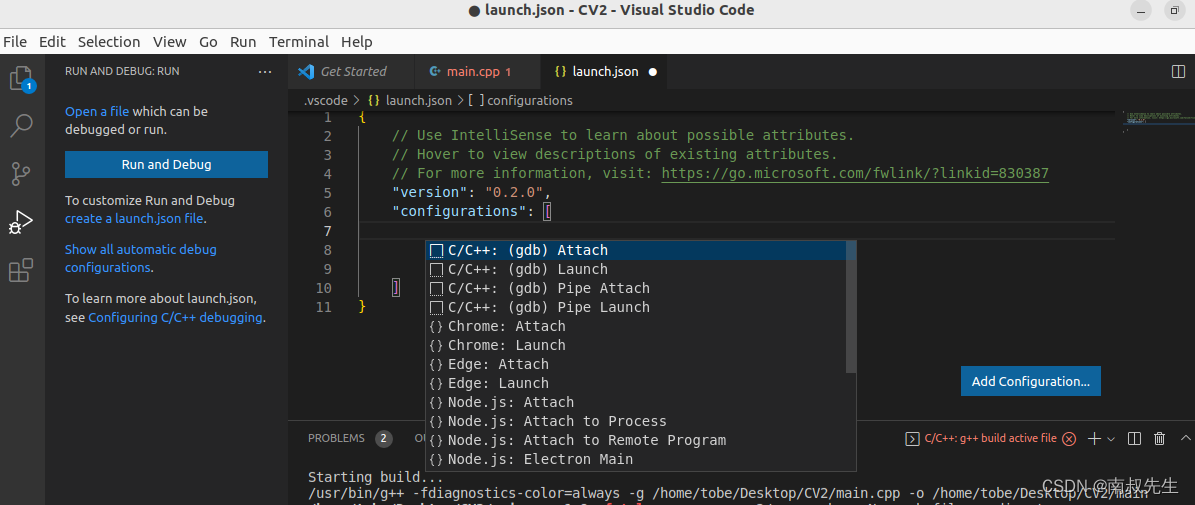Open the Explorer view in activity bar
This screenshot has height=505, width=1195.
coord(21,79)
